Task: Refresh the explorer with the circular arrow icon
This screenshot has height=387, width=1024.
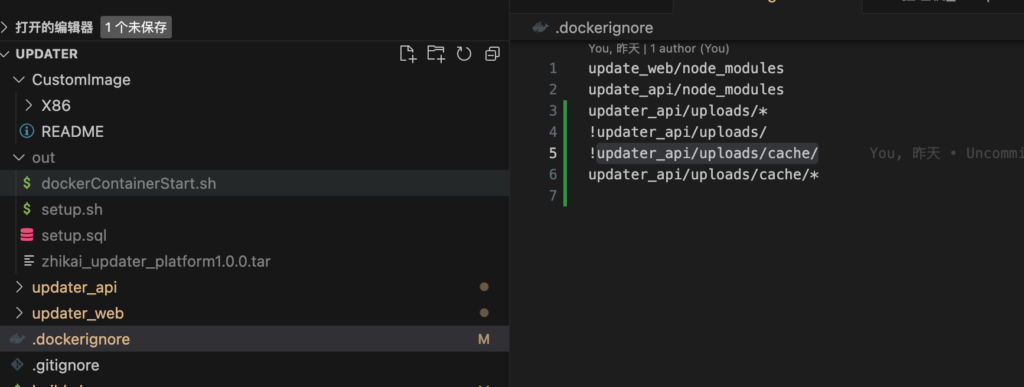Action: tap(464, 54)
